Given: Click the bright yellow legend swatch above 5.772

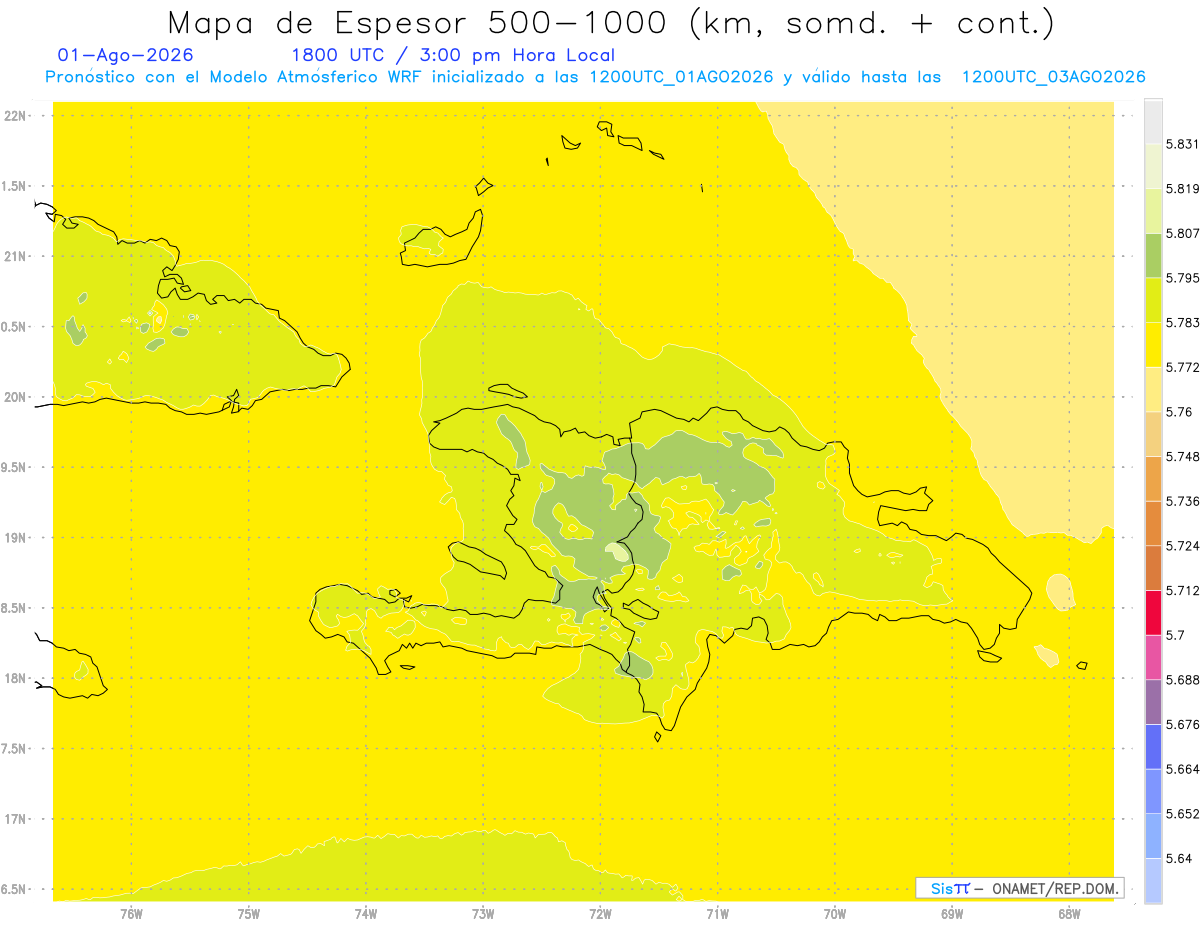Looking at the screenshot, I should (x=1153, y=344).
